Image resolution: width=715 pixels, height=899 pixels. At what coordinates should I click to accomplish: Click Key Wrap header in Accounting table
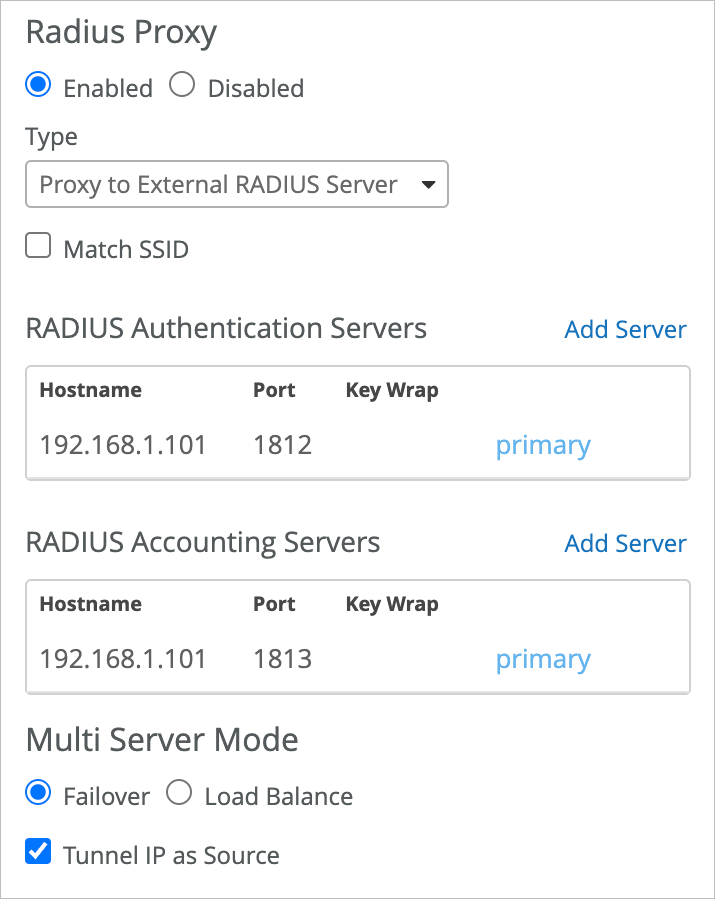click(392, 604)
